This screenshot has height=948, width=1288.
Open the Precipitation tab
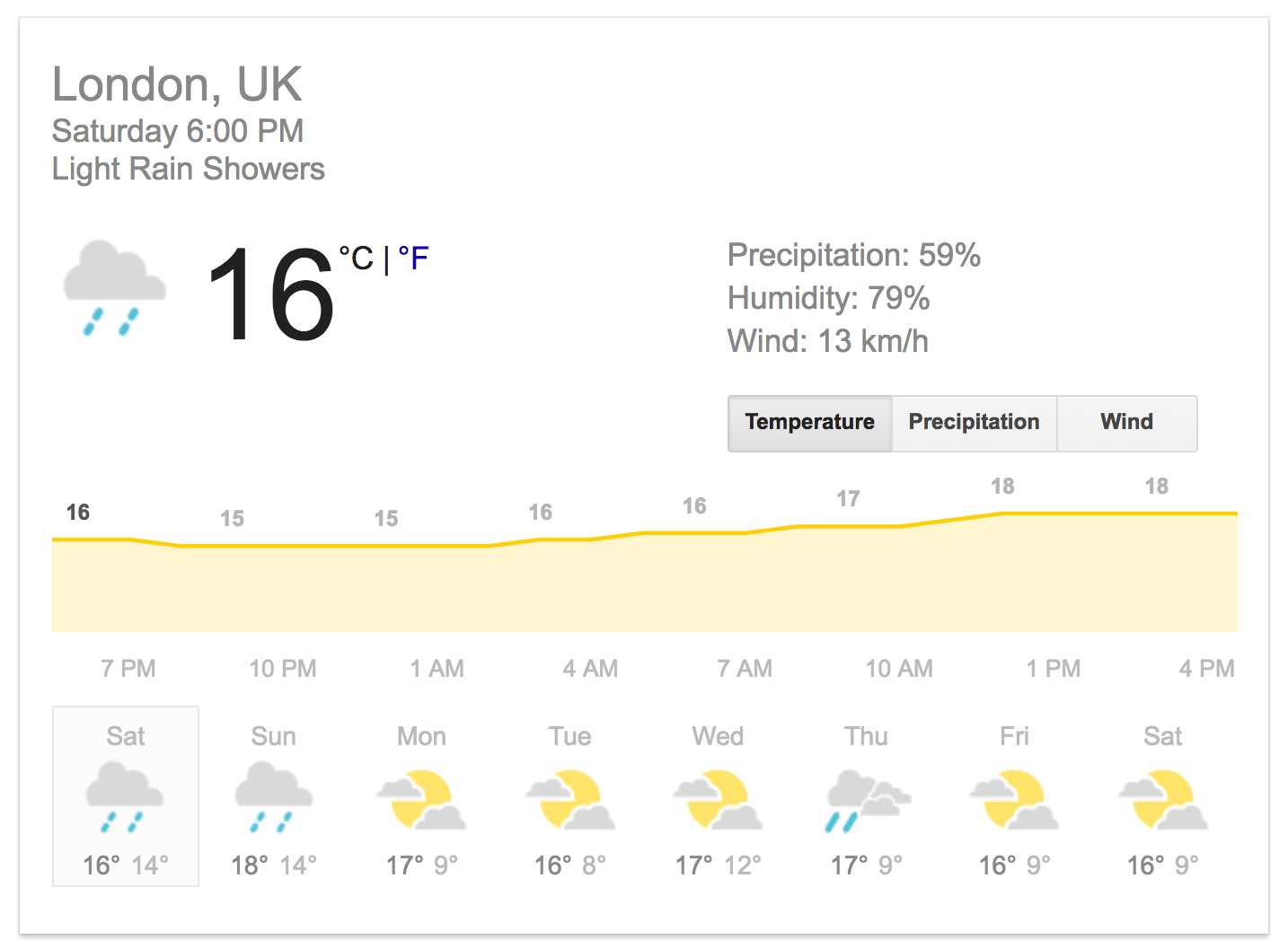click(x=975, y=423)
